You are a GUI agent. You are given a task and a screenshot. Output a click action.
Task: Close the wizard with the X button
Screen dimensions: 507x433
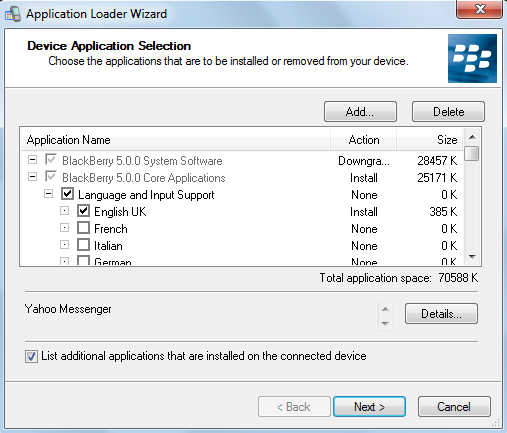[480, 9]
